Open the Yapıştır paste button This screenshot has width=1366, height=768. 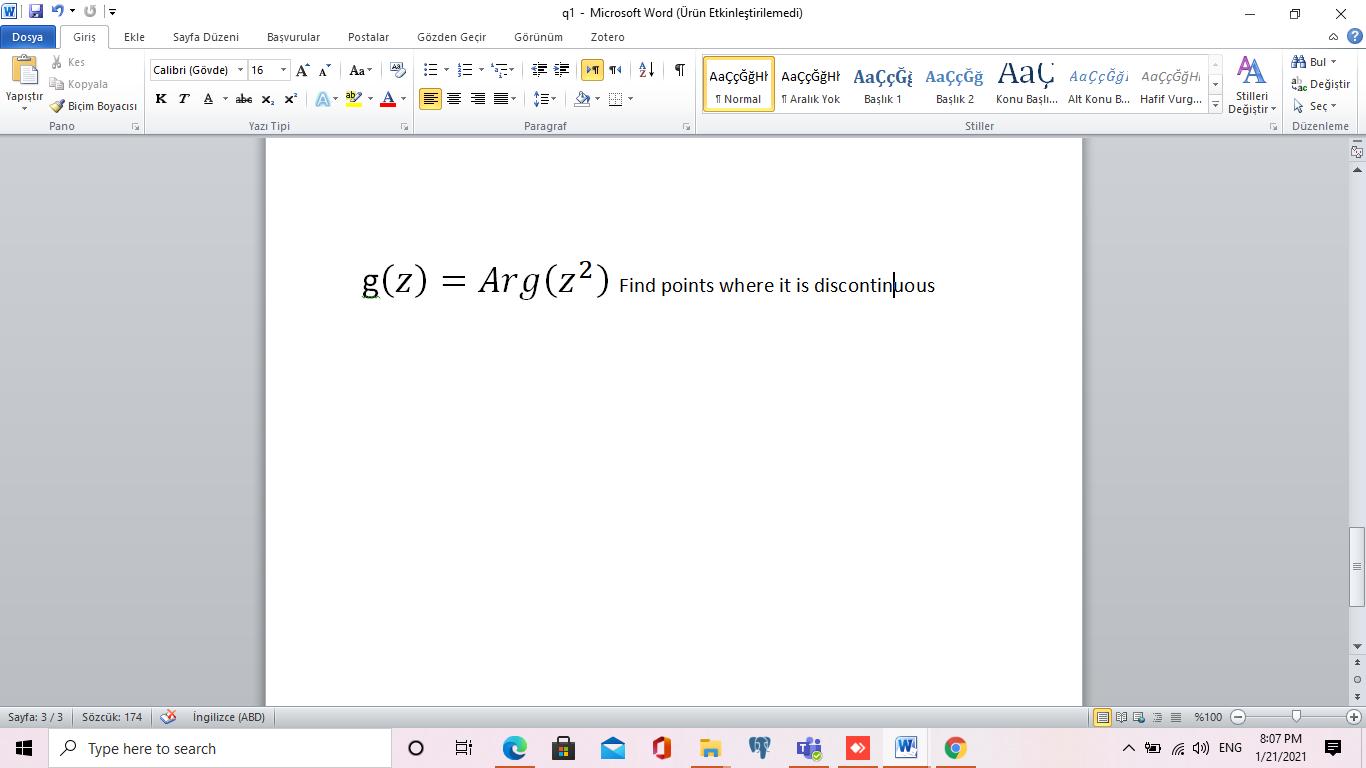pyautogui.click(x=24, y=82)
